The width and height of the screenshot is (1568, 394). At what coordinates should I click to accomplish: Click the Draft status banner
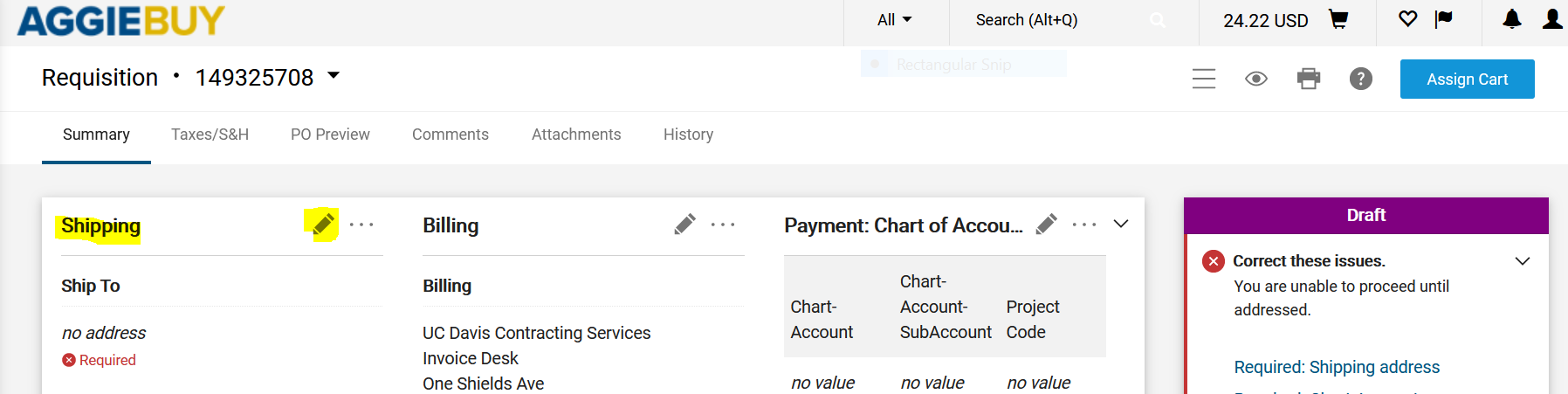[x=1366, y=215]
